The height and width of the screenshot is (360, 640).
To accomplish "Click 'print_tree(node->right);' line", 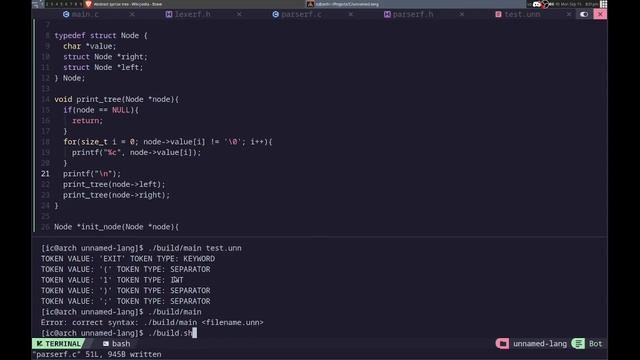I will 116,195.
